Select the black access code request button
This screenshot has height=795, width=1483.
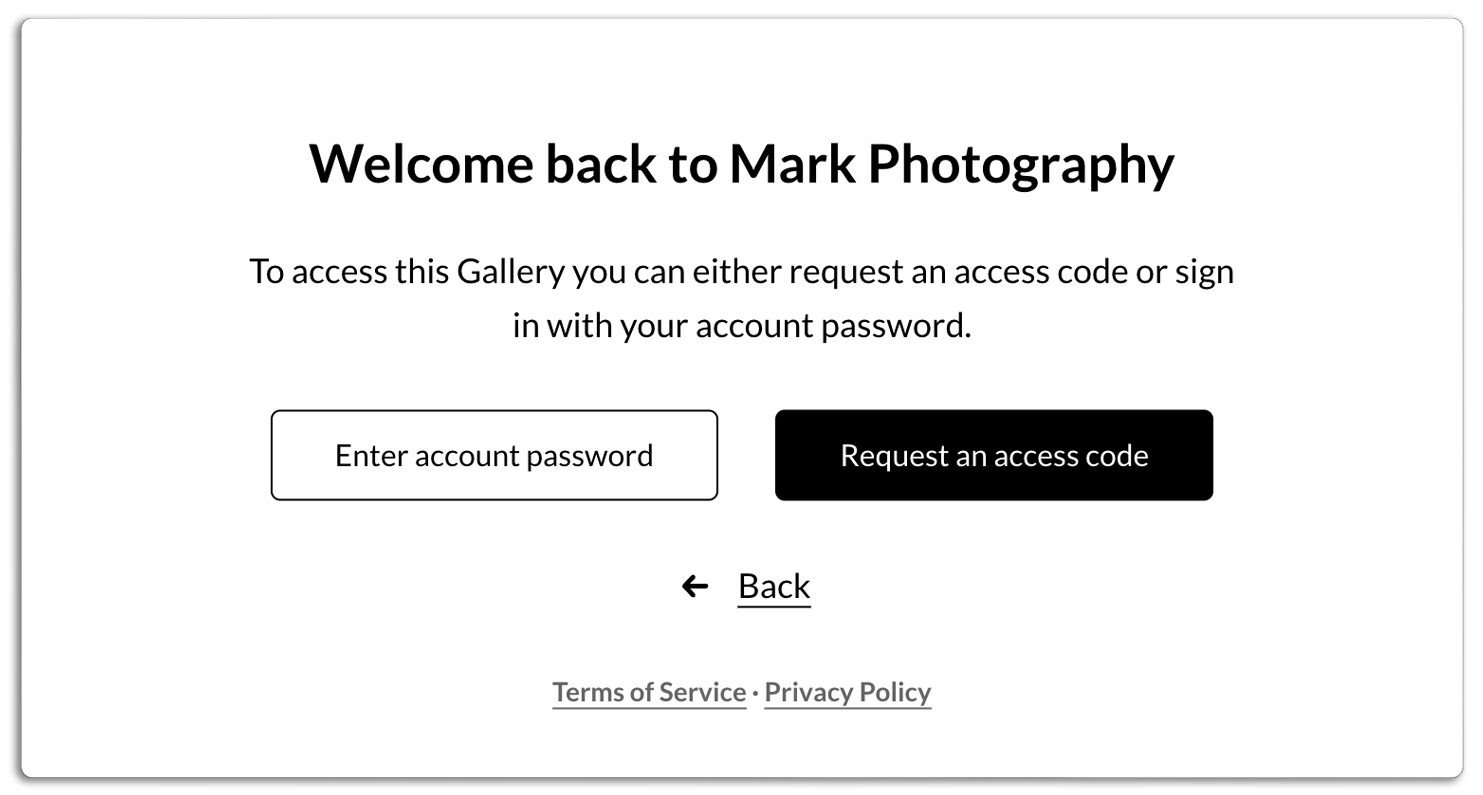click(x=993, y=455)
